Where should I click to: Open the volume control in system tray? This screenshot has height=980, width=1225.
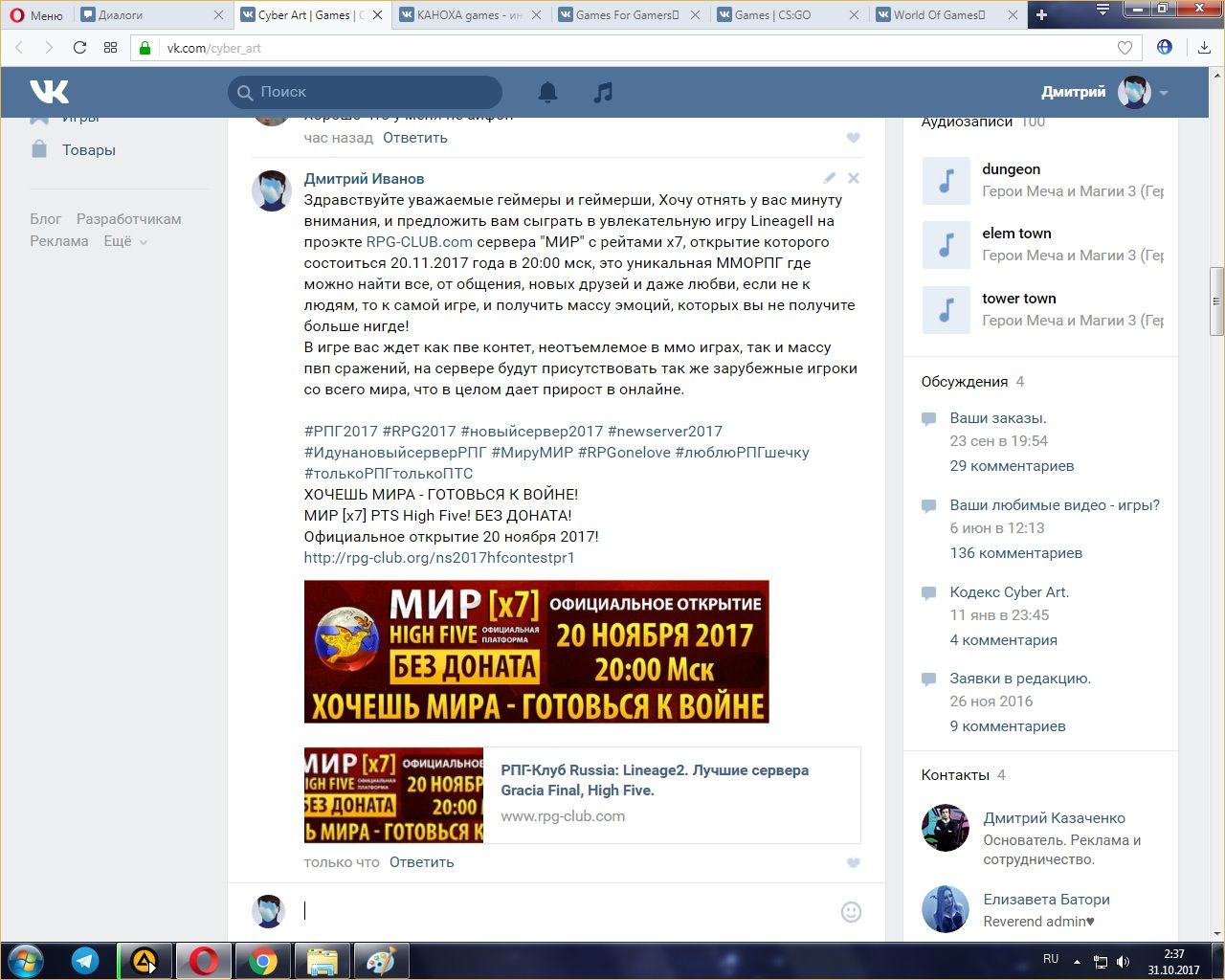click(1124, 961)
